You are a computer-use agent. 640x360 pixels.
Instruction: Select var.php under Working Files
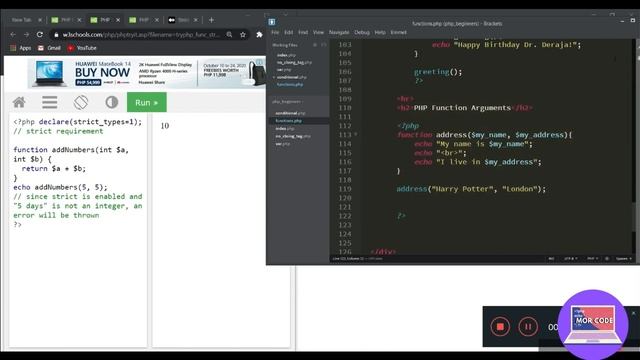click(283, 70)
